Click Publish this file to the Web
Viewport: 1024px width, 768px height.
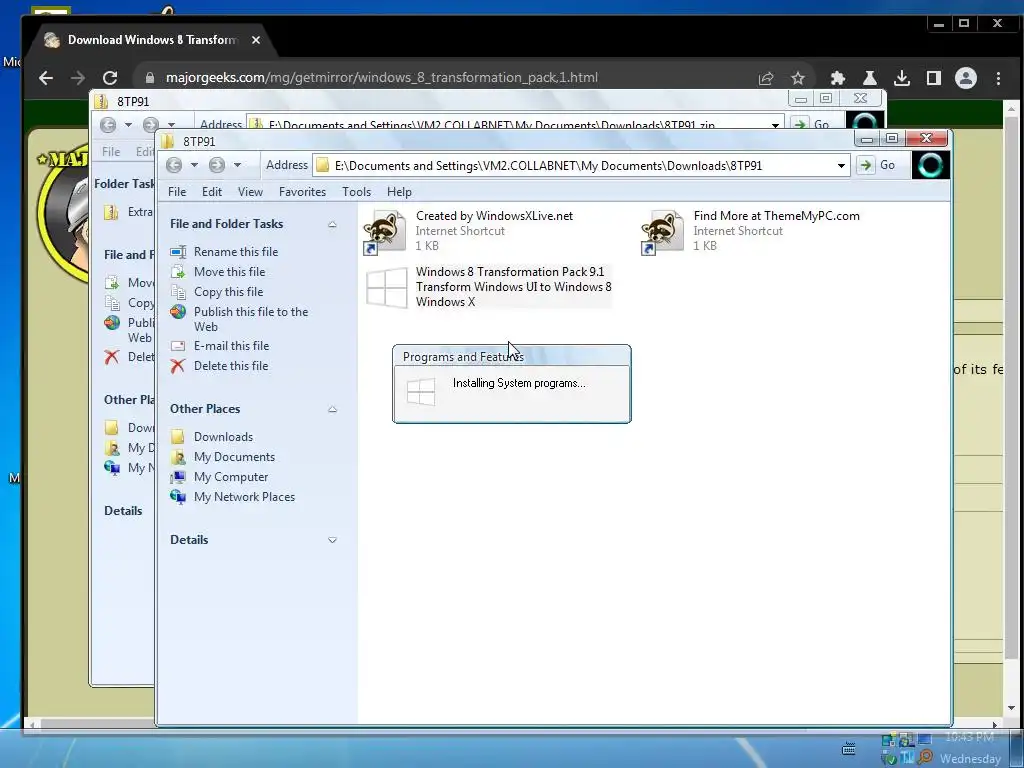[251, 319]
